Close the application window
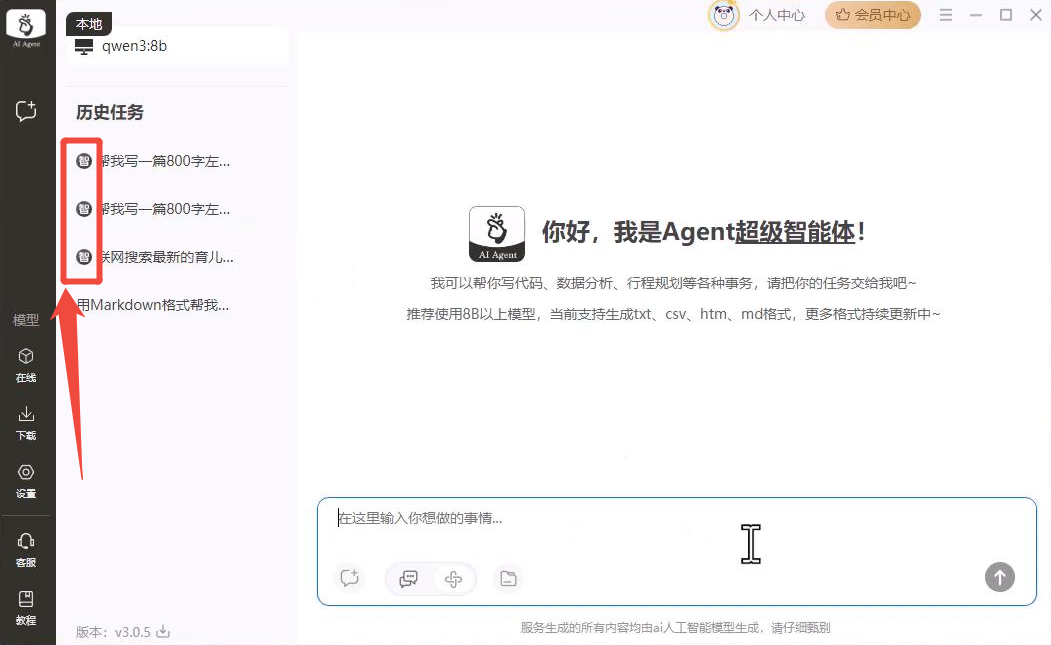This screenshot has width=1051, height=645. point(1036,15)
